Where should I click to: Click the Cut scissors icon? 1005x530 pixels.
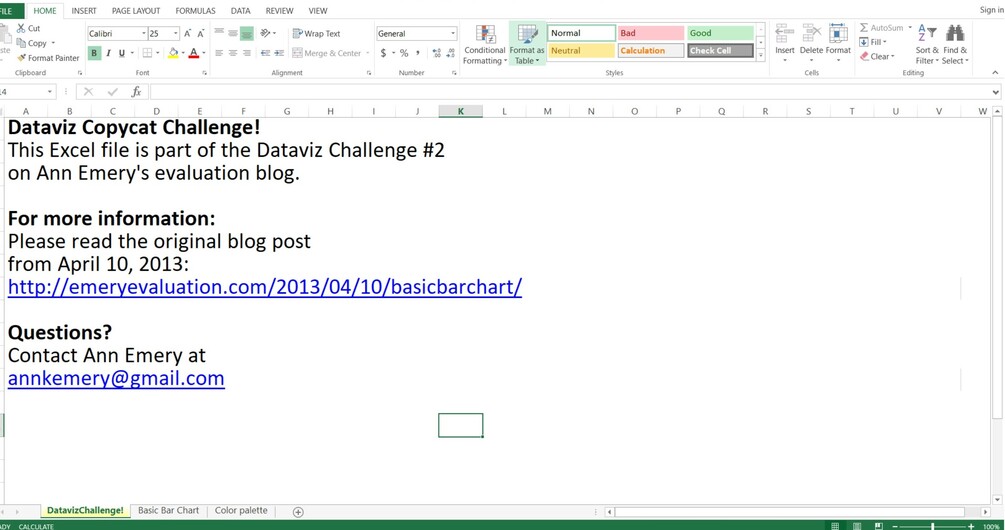[x=21, y=28]
